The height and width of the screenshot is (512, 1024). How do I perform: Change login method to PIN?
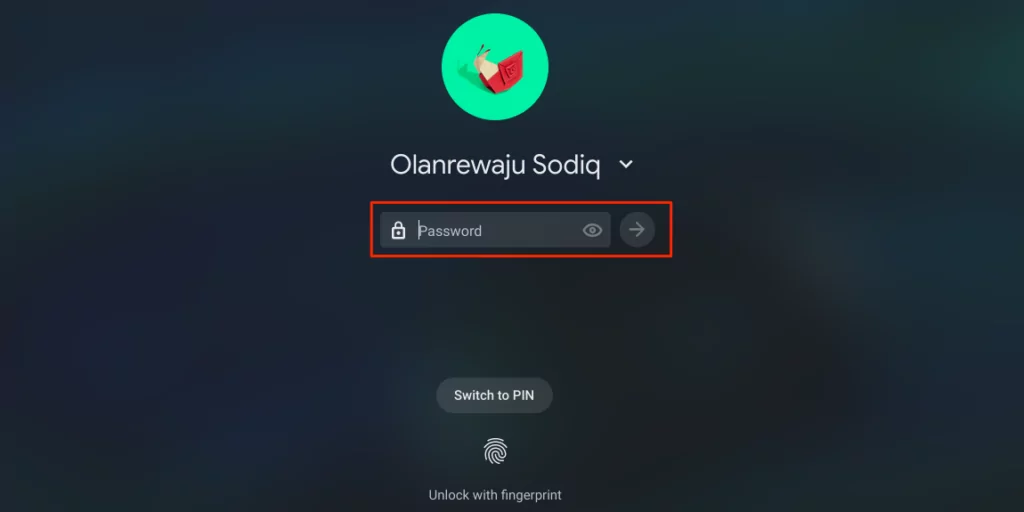coord(494,395)
